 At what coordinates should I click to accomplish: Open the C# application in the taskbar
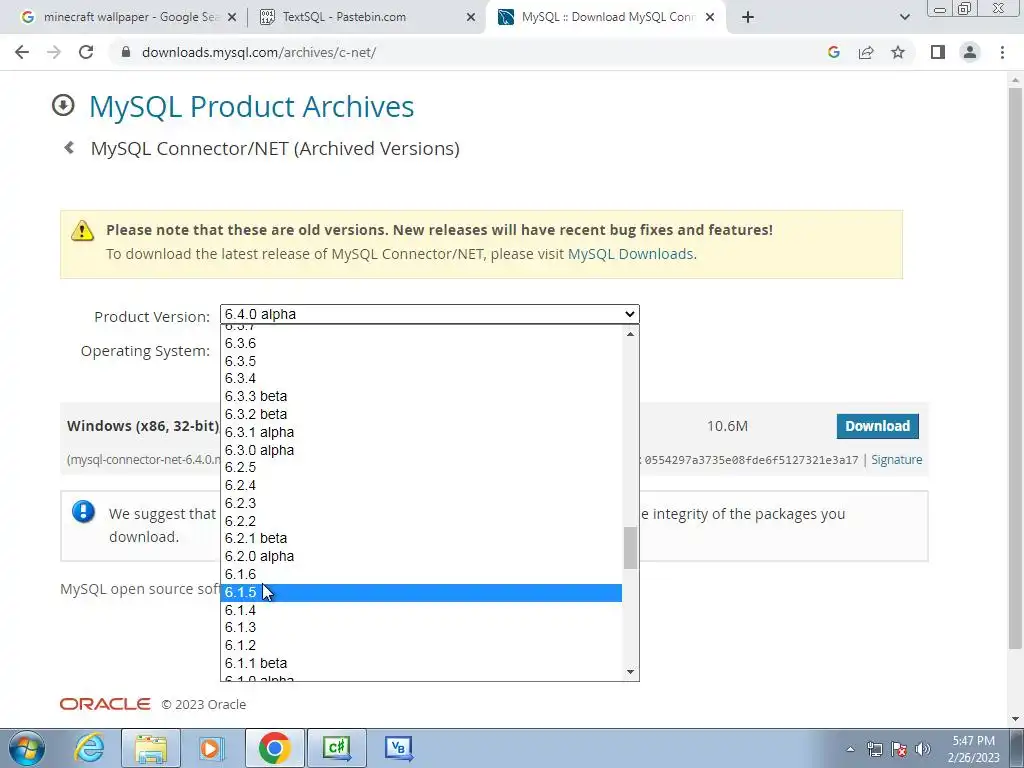pos(336,748)
